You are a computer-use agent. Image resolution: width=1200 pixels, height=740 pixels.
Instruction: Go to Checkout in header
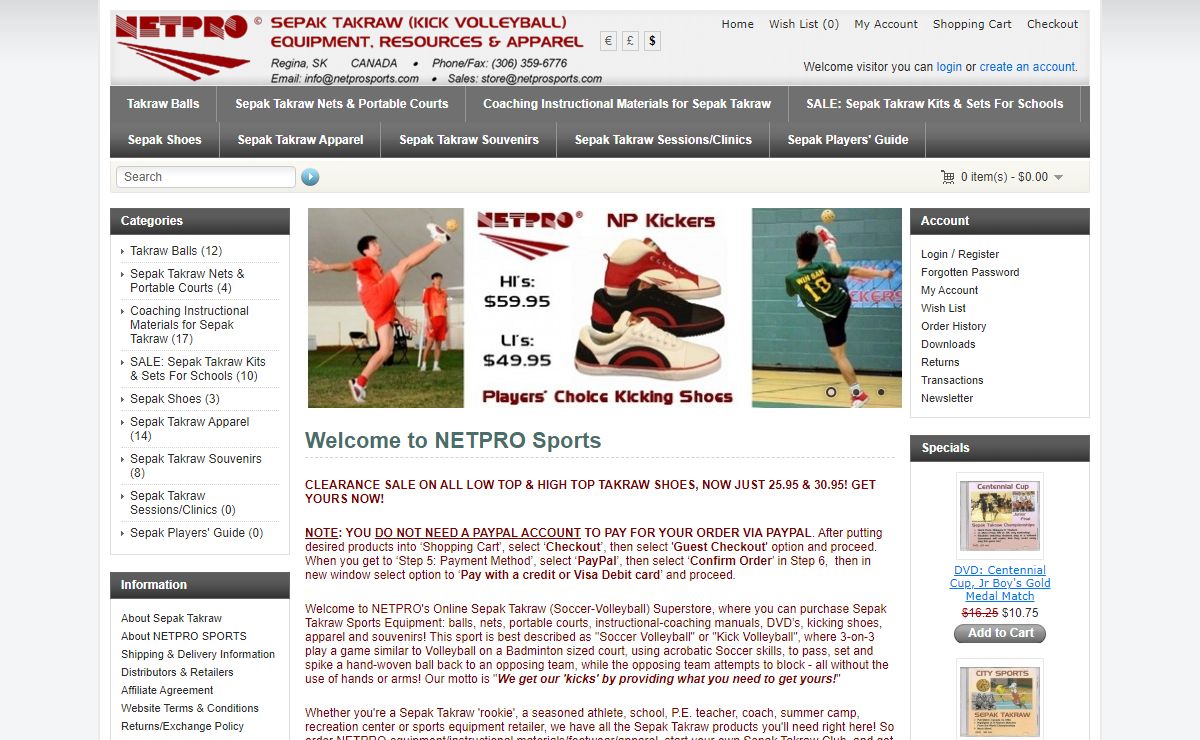(1052, 24)
